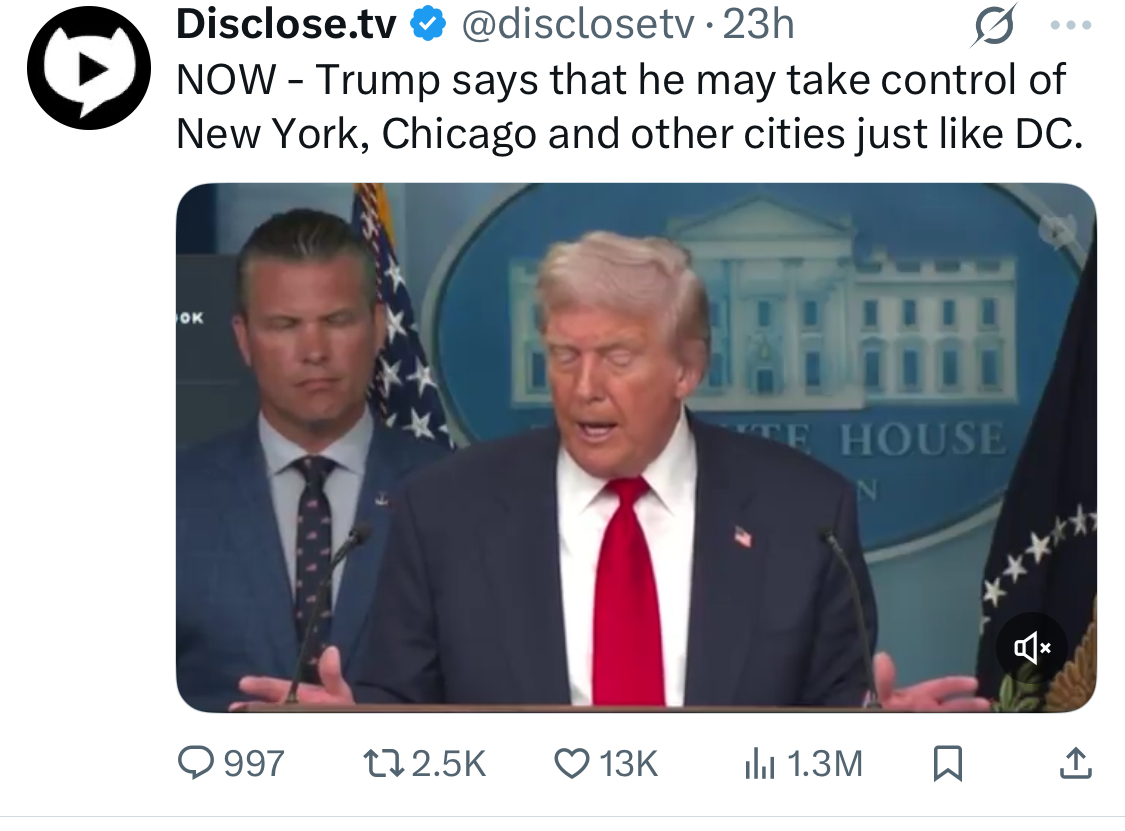Click the 13K likes count

coord(629,764)
